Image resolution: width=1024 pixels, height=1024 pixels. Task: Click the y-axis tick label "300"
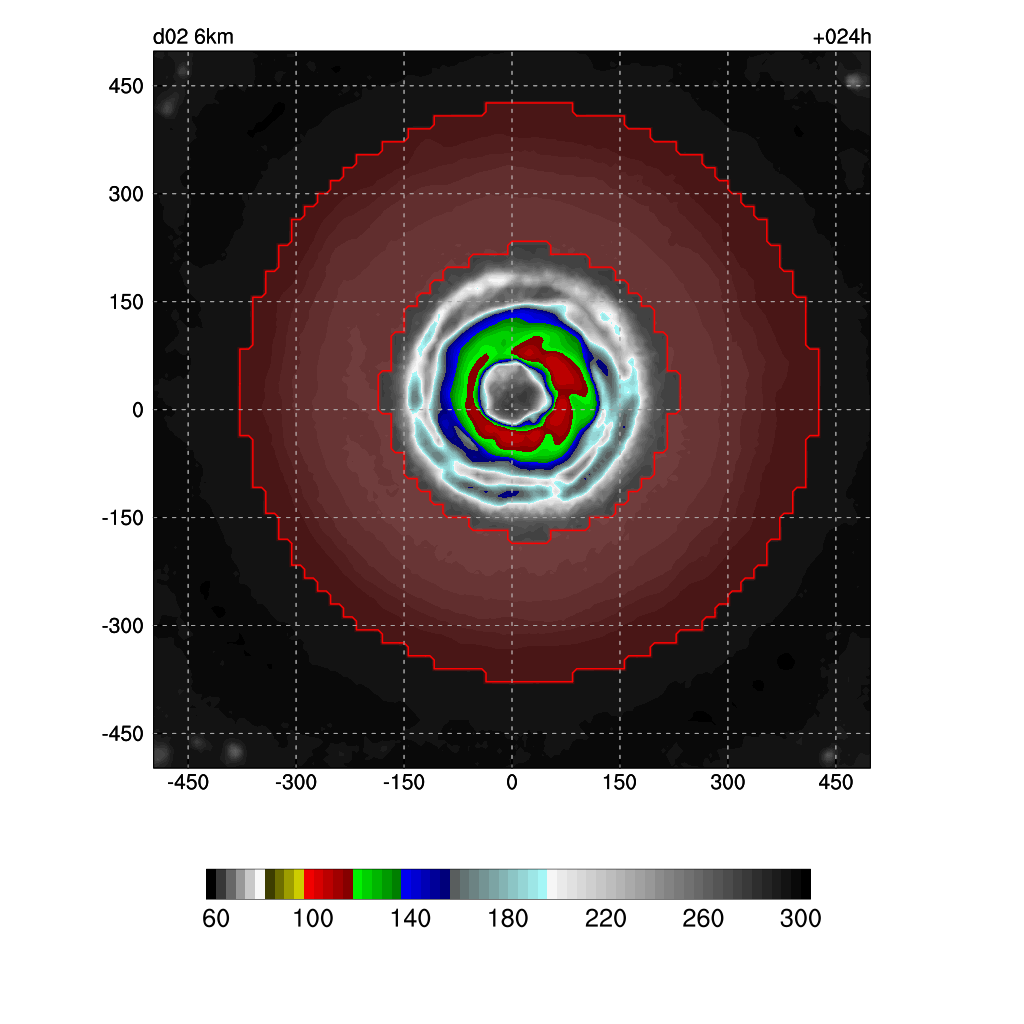coord(126,194)
